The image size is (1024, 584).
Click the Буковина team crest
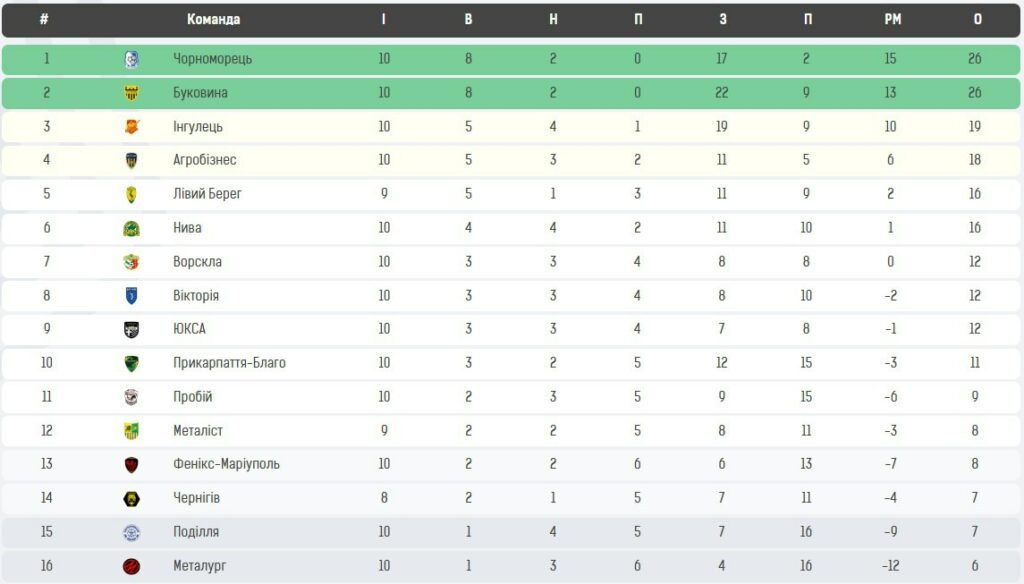click(x=131, y=93)
